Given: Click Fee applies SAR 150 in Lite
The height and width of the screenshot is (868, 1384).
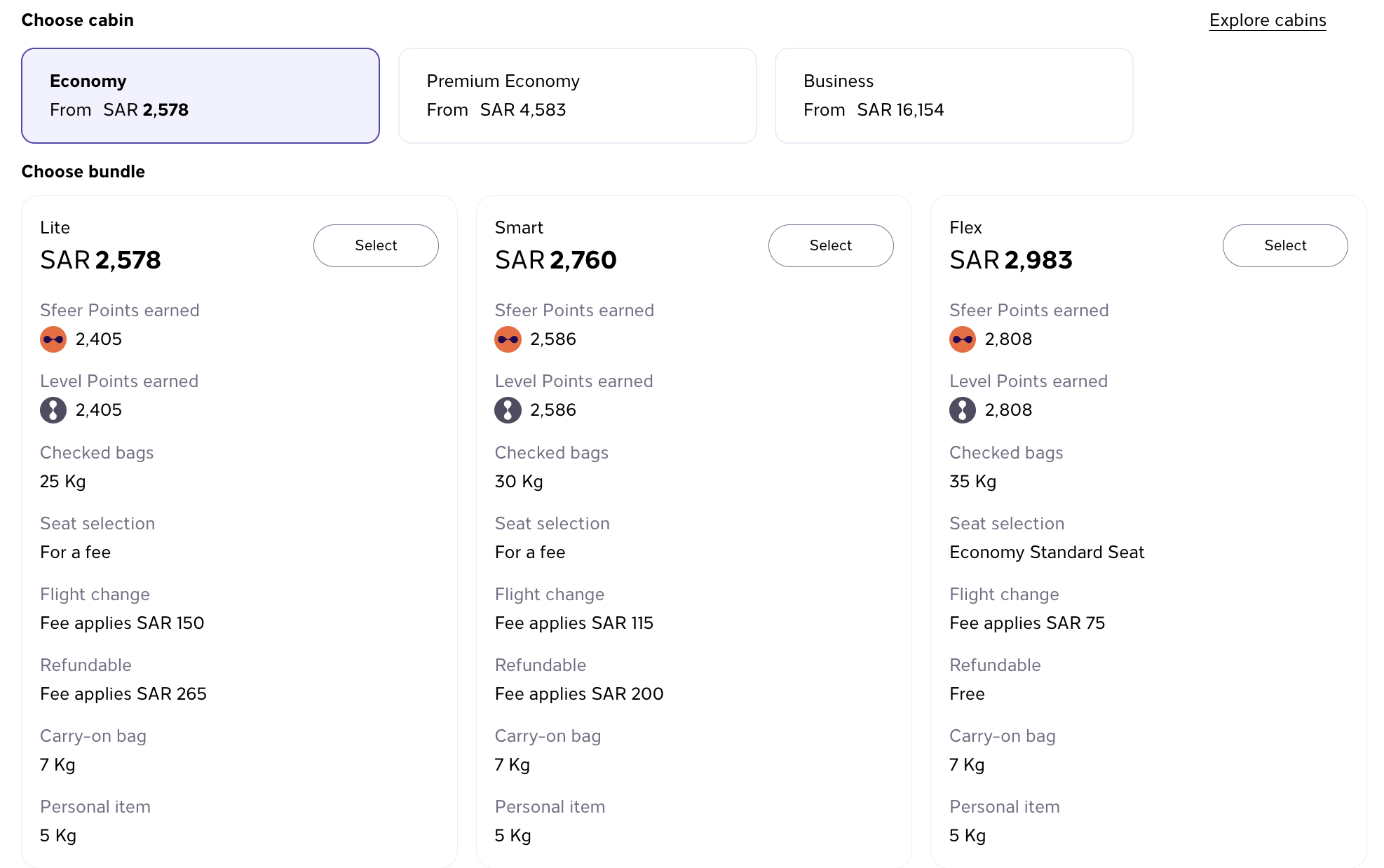Looking at the screenshot, I should [122, 623].
